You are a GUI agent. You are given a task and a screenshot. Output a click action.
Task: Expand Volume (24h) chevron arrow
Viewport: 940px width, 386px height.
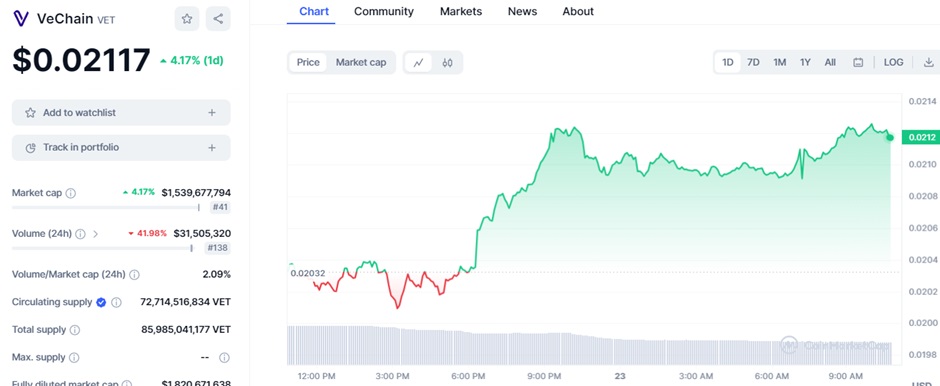pos(95,234)
